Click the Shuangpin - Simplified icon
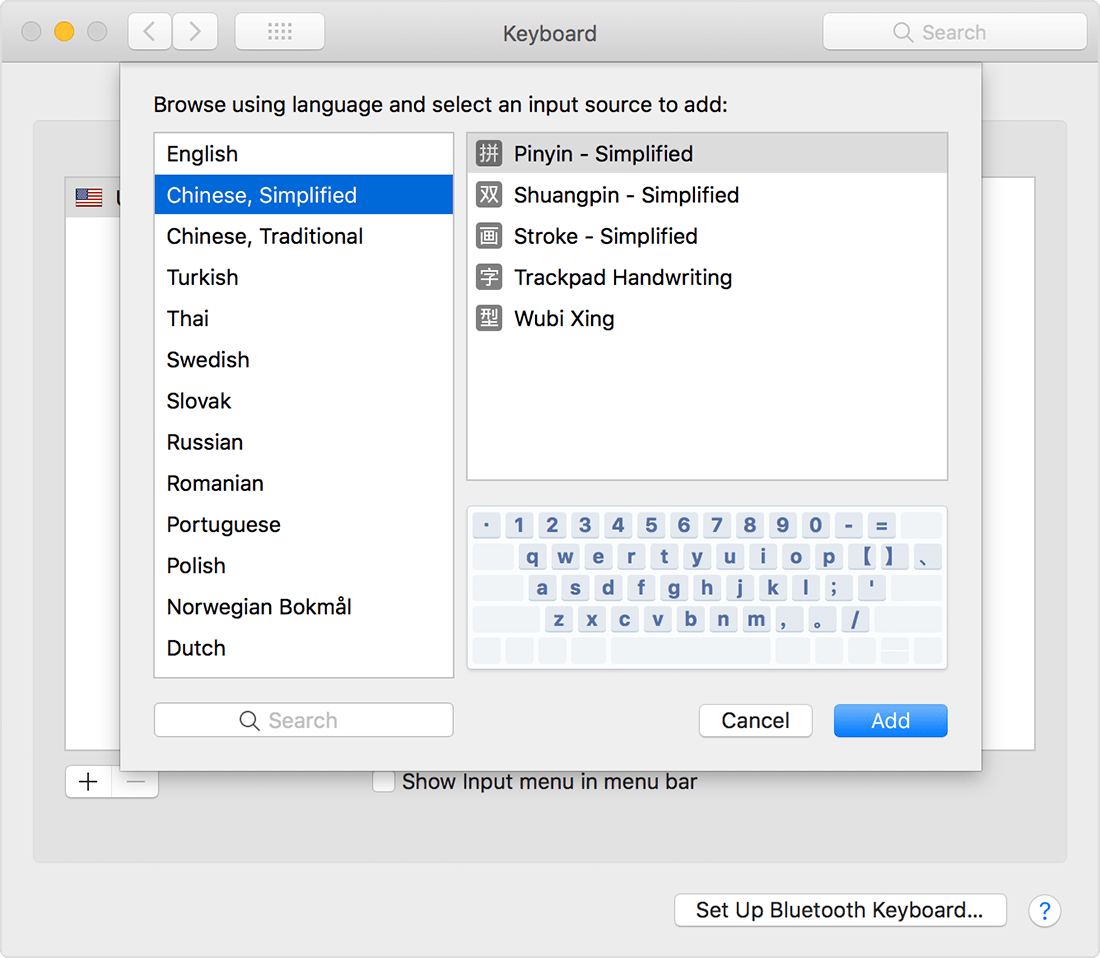 pos(489,195)
